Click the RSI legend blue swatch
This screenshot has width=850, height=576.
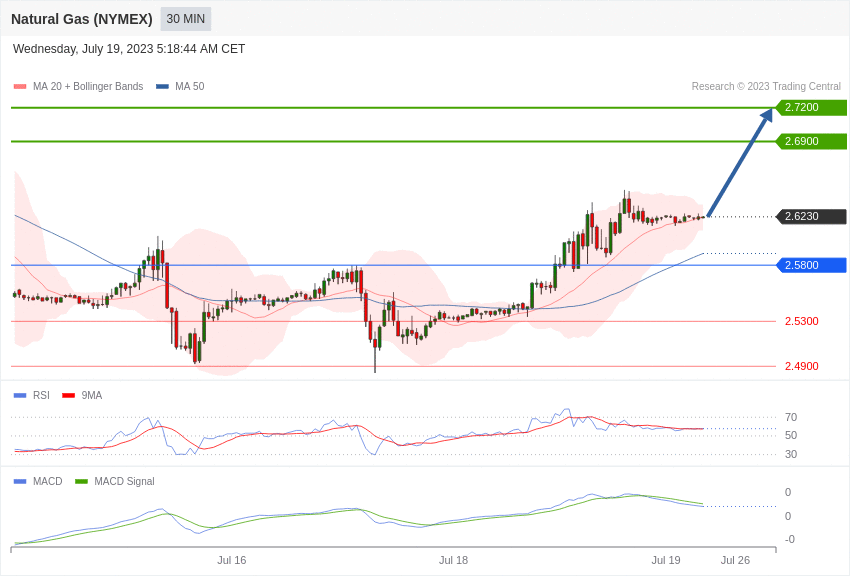(20, 396)
